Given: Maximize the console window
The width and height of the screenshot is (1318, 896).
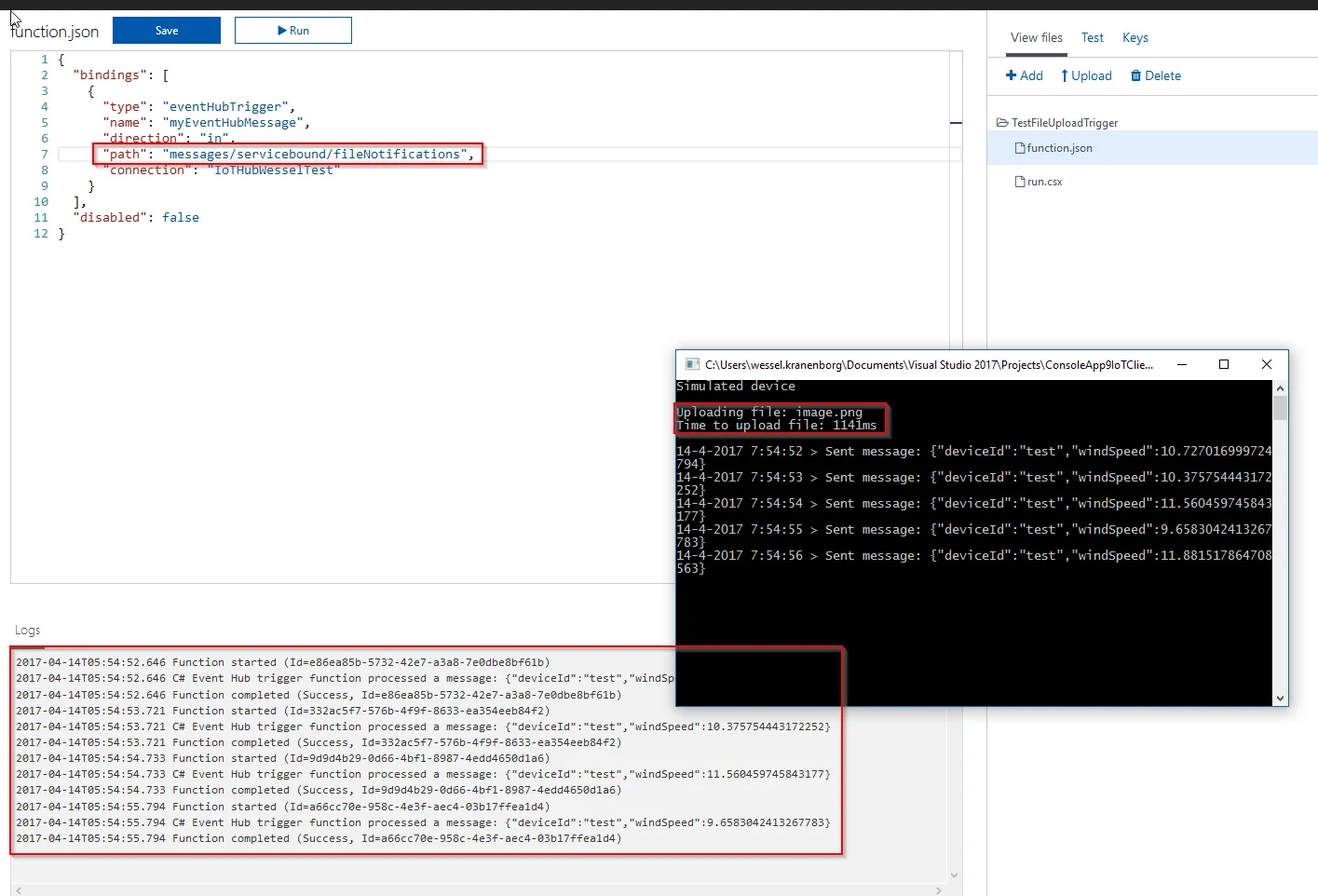Looking at the screenshot, I should 1224,364.
